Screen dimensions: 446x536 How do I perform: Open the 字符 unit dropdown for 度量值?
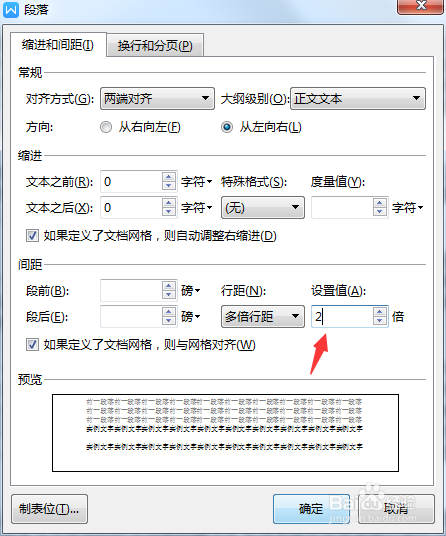coord(407,207)
